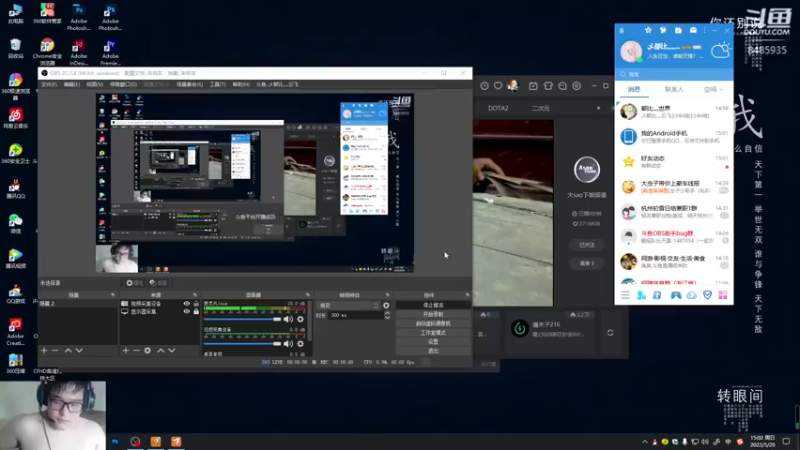Click the QQ search field
The image size is (800, 450).
pyautogui.click(x=674, y=74)
